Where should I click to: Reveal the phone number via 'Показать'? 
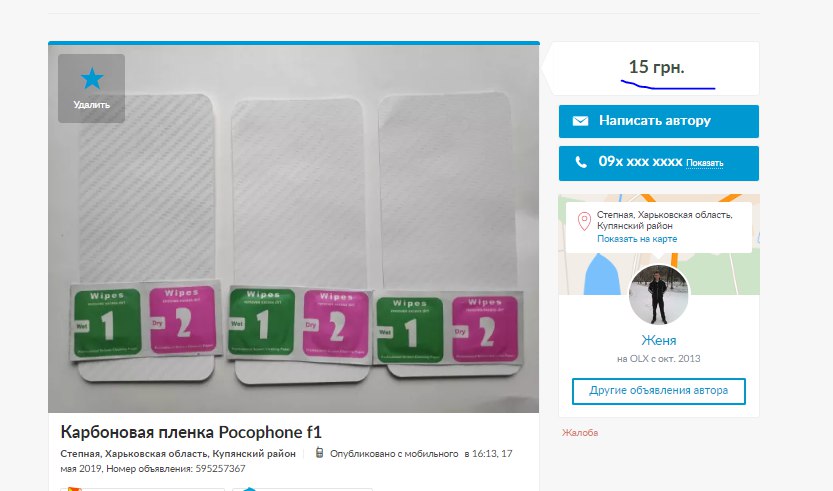click(x=704, y=163)
